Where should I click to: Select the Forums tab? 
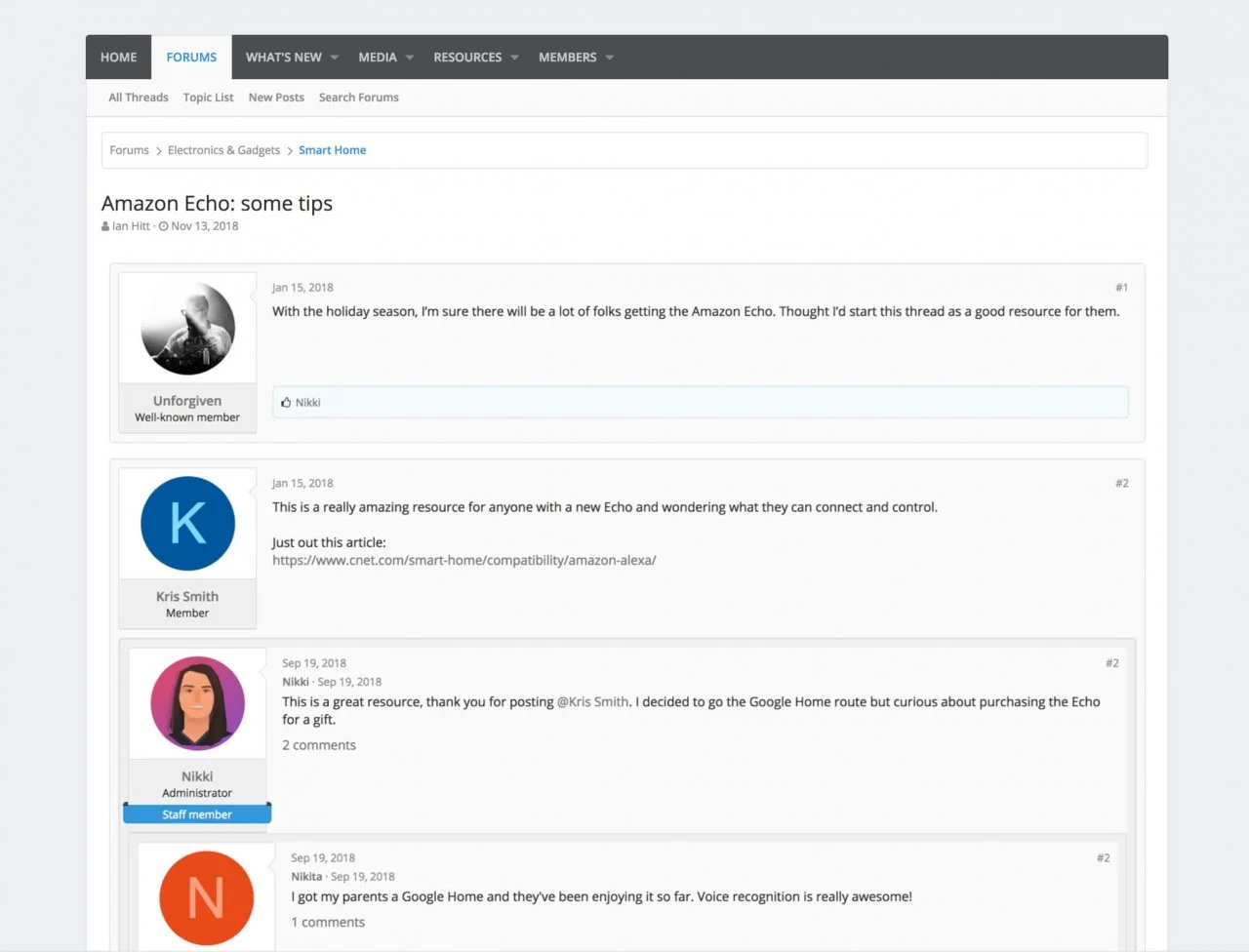pos(191,58)
